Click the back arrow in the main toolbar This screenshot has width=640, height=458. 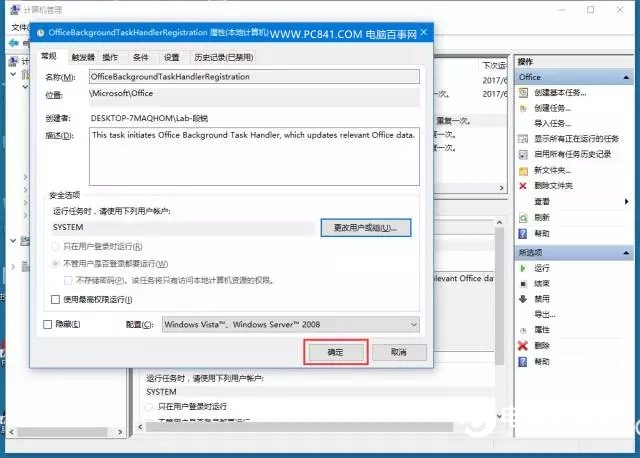pos(13,43)
